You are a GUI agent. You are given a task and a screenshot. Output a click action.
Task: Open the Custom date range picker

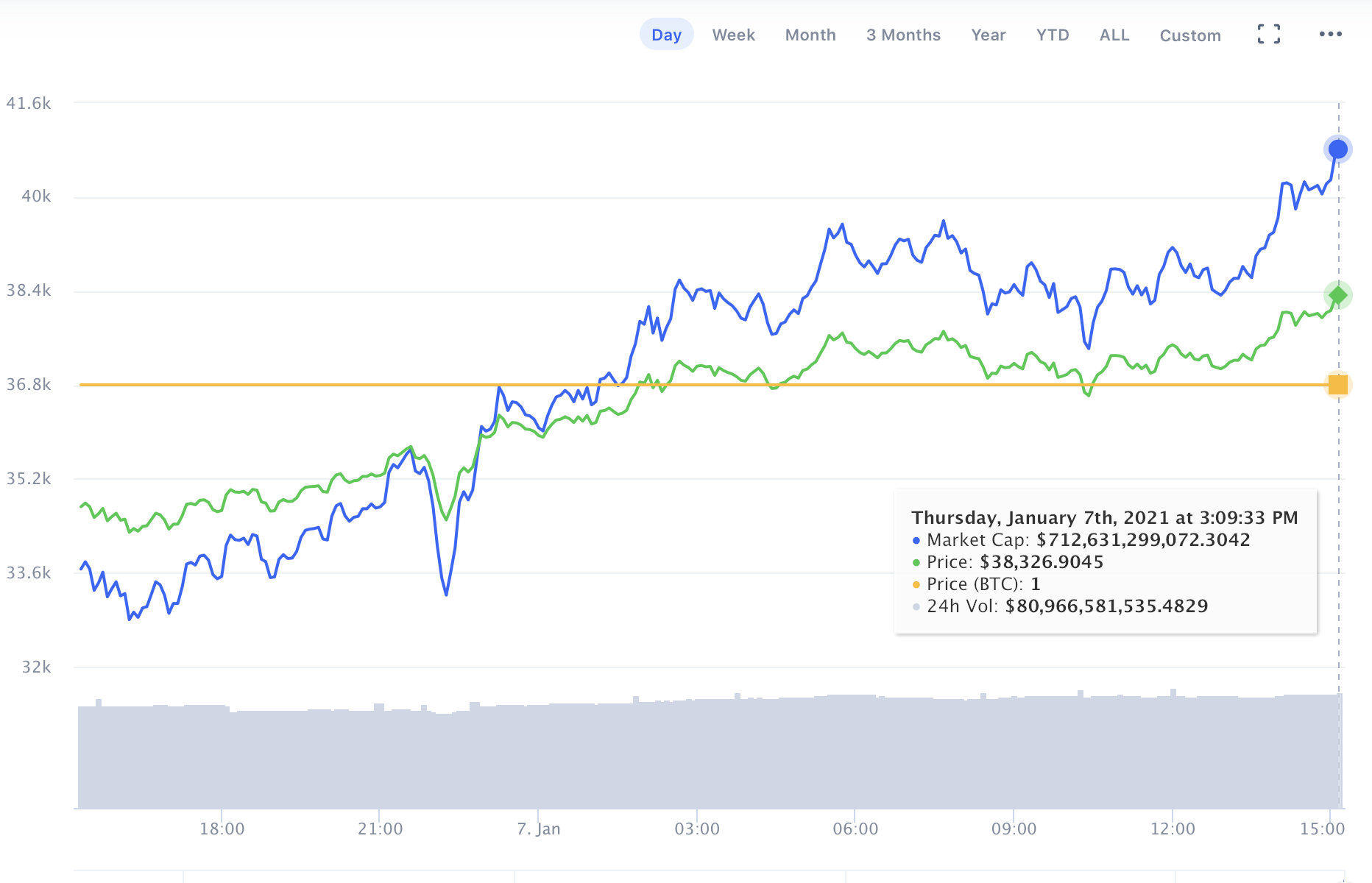pyautogui.click(x=1189, y=35)
